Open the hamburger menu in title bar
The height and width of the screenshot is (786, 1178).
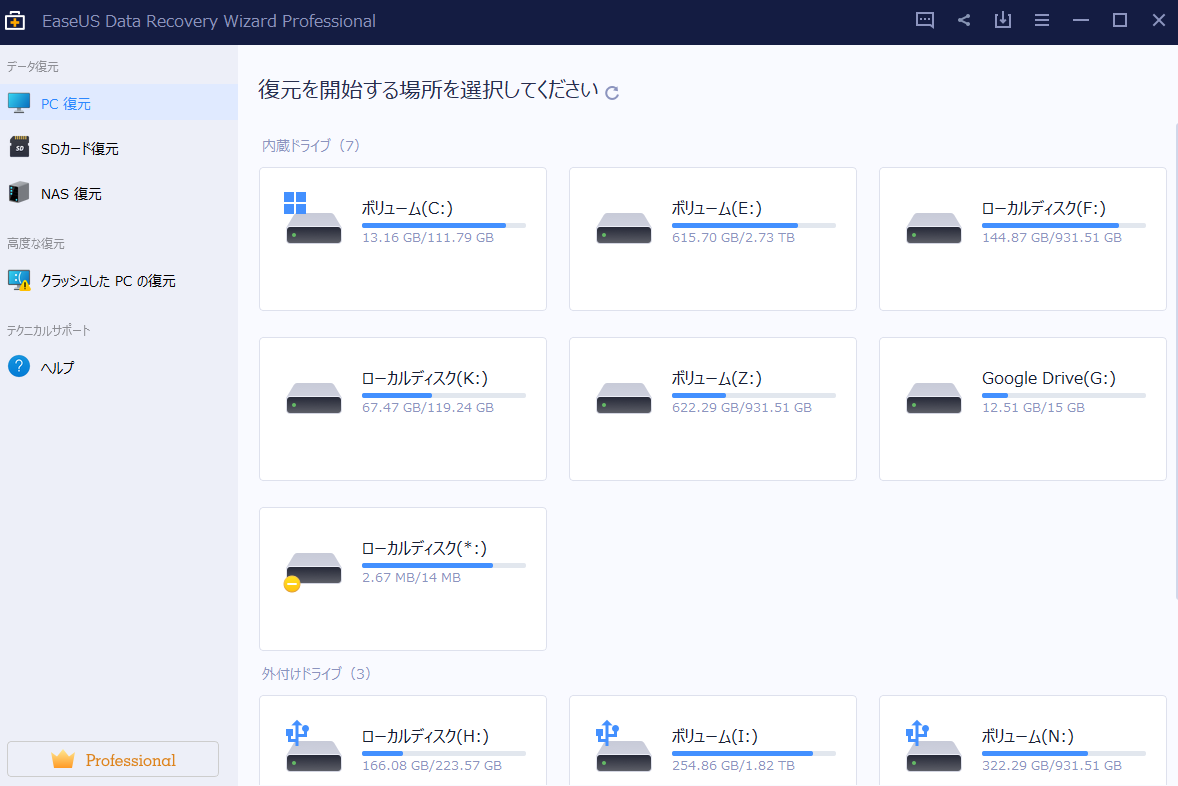coord(1042,20)
